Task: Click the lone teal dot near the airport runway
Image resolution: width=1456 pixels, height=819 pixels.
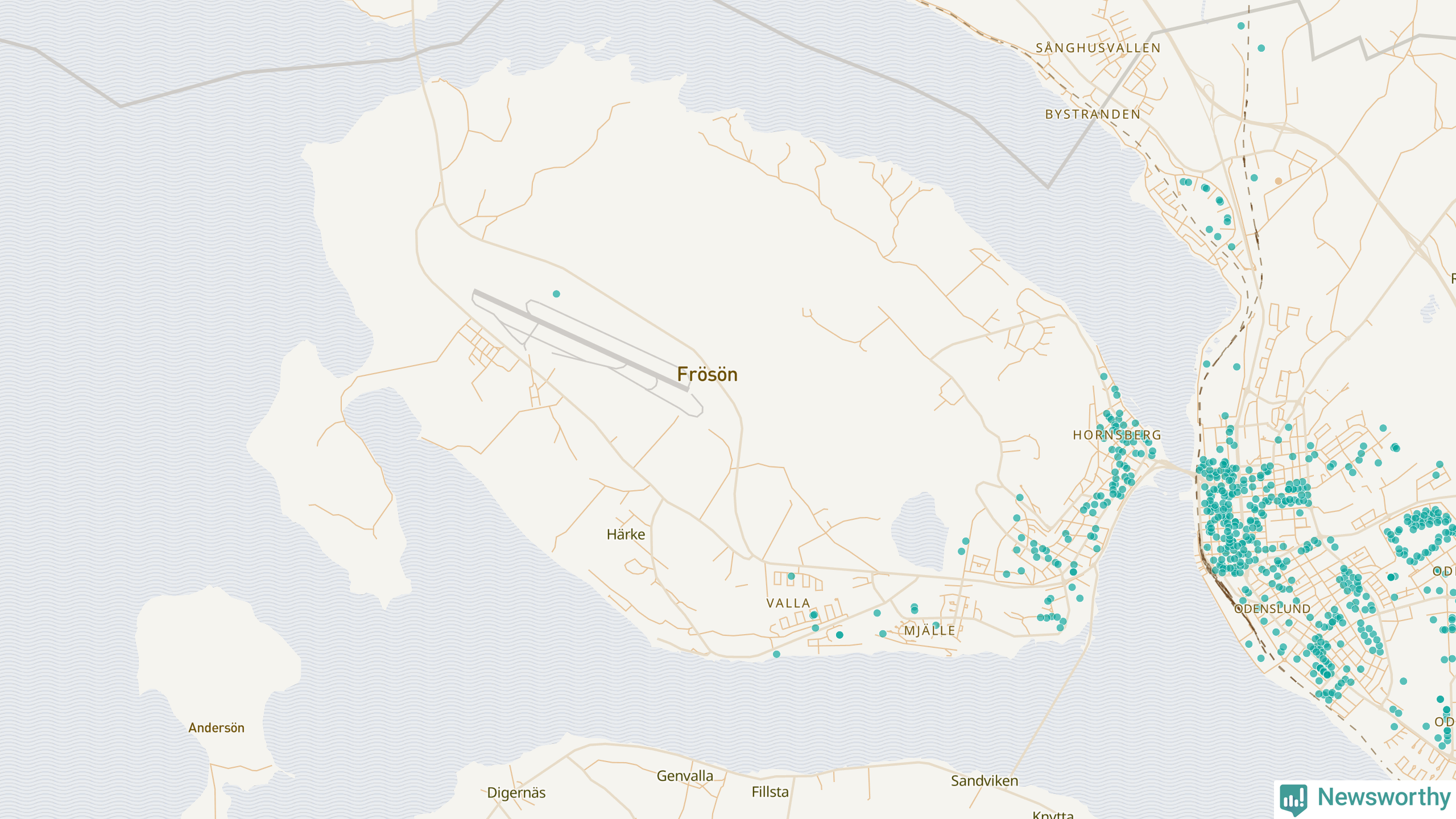Action: pyautogui.click(x=556, y=294)
